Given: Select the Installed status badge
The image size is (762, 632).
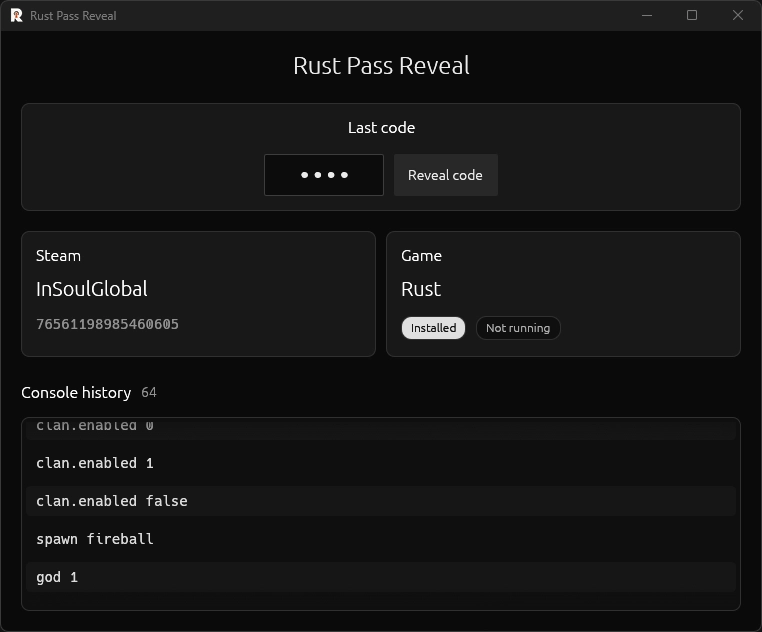Looking at the screenshot, I should click(x=433, y=328).
